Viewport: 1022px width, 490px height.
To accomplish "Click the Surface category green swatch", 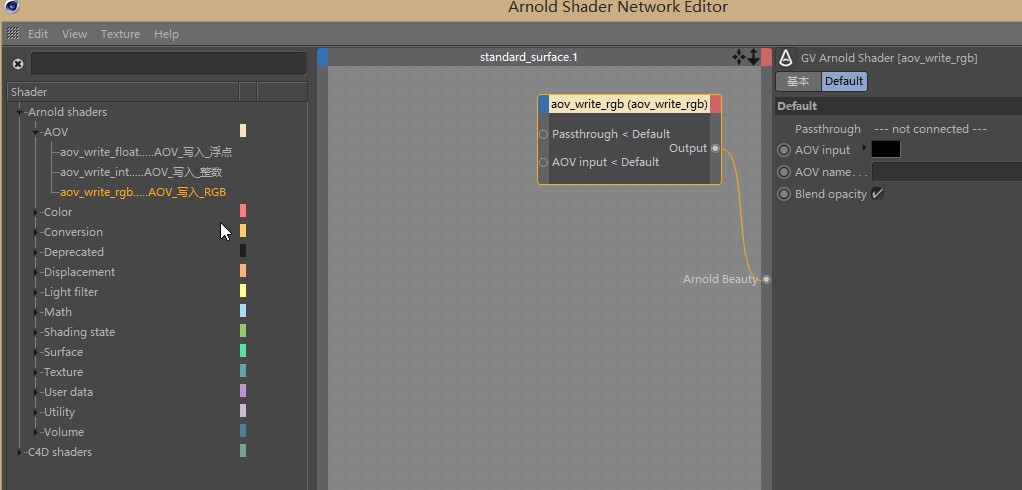I will point(243,351).
